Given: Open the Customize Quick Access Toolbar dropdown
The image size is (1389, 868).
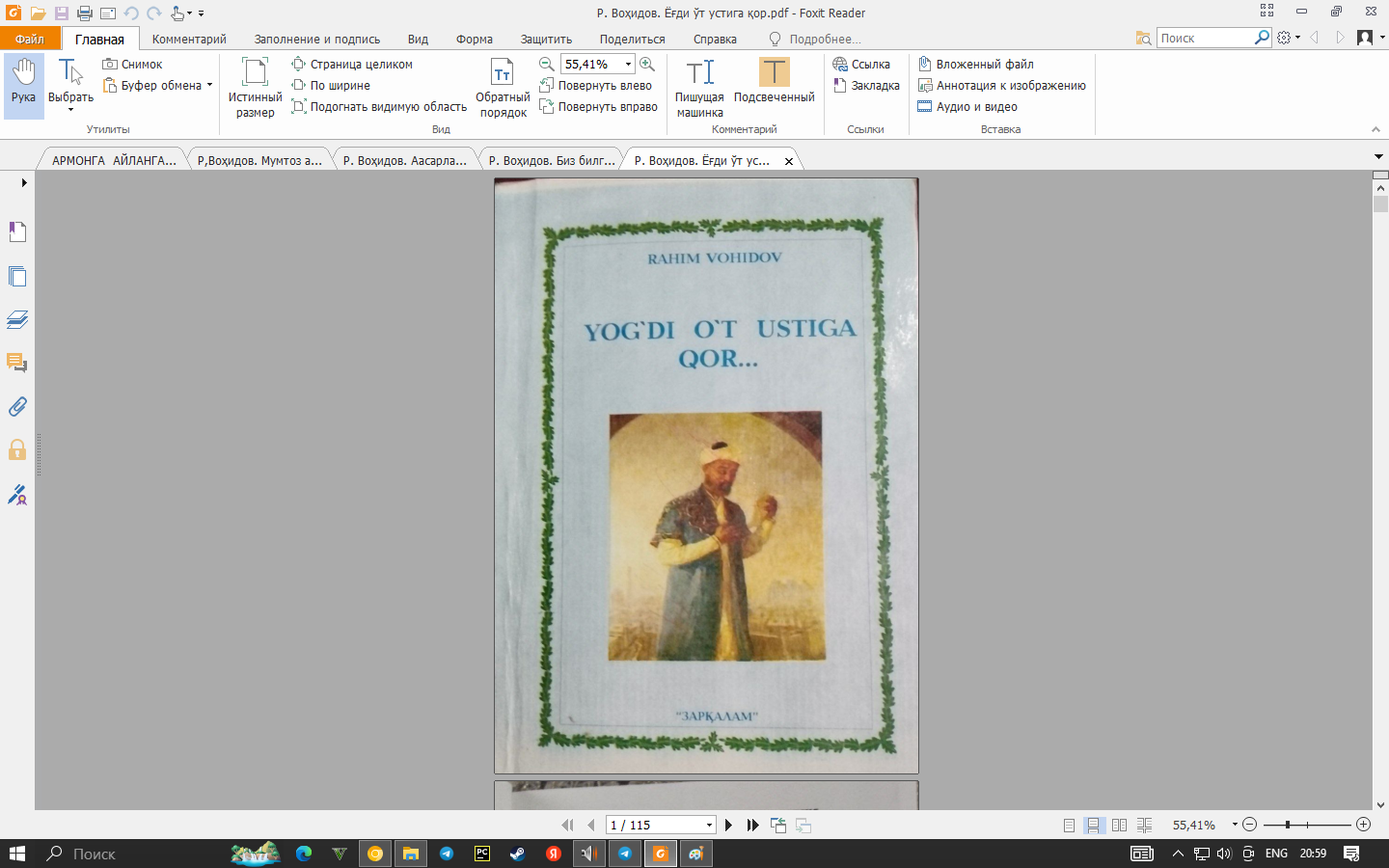Looking at the screenshot, I should (x=201, y=14).
